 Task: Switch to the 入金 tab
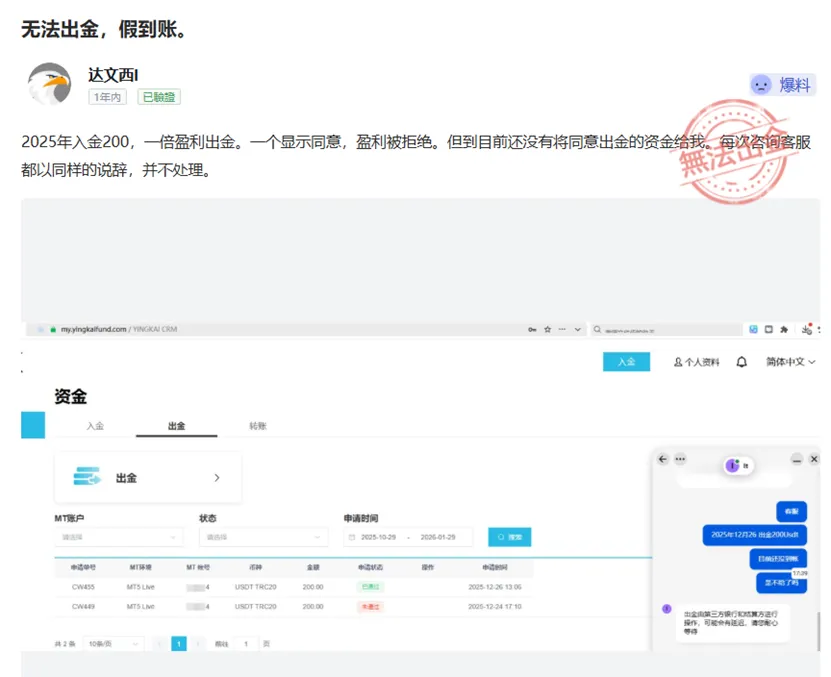coord(95,426)
